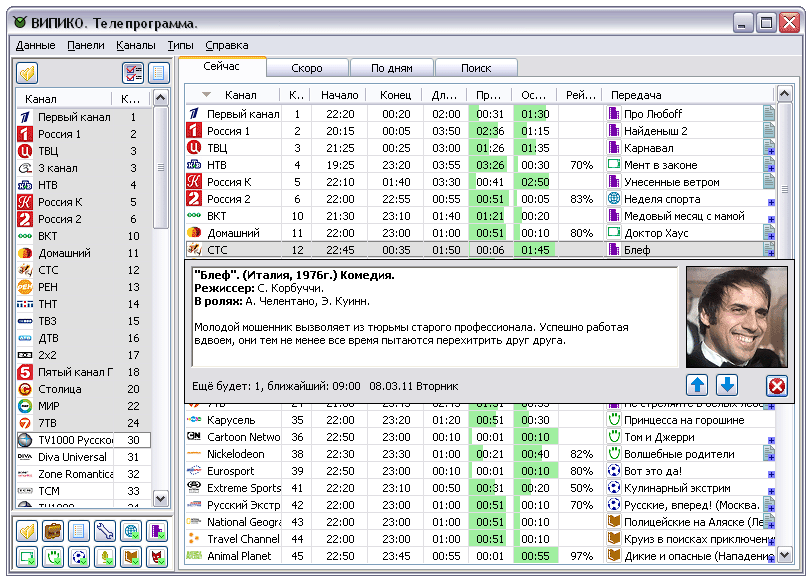Toggle the purple film strip type filter

tap(157, 530)
